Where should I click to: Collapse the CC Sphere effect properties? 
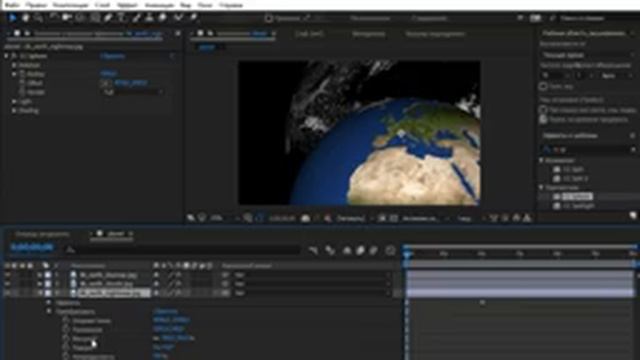[x=6, y=56]
